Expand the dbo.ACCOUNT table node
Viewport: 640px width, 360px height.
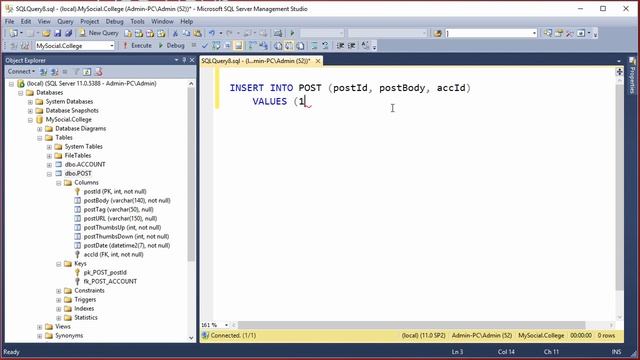click(x=49, y=165)
